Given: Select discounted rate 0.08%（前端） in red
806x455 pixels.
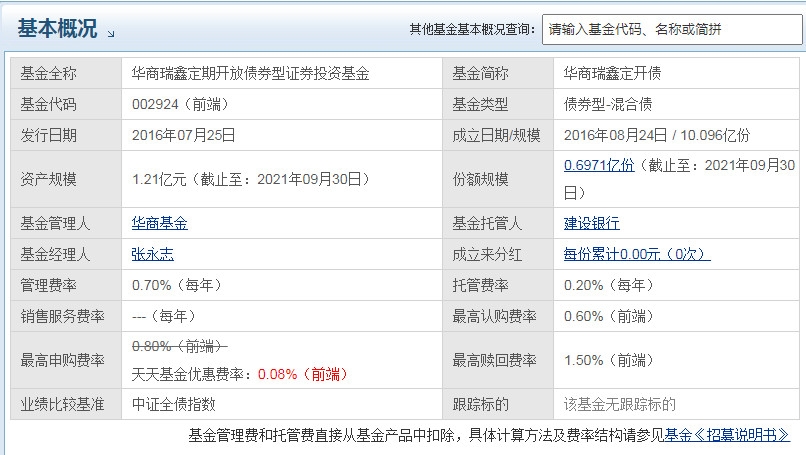Looking at the screenshot, I should (x=303, y=374).
